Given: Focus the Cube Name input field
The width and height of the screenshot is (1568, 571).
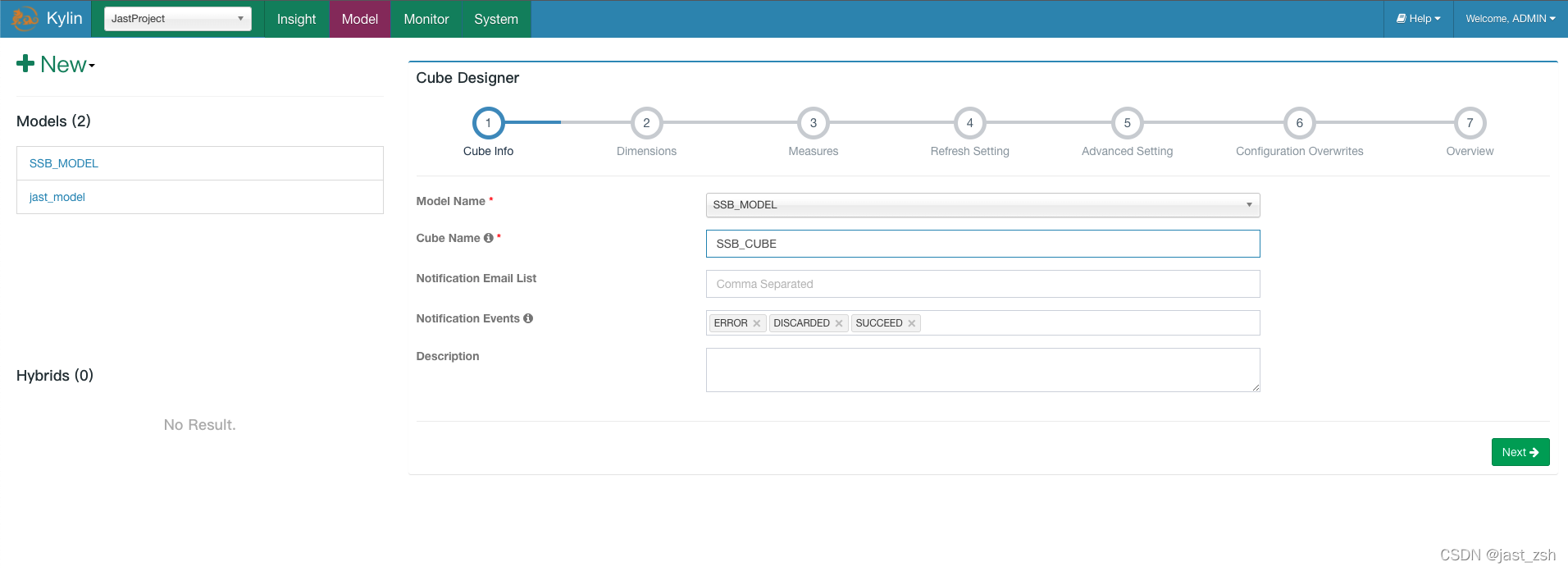Looking at the screenshot, I should pyautogui.click(x=982, y=244).
